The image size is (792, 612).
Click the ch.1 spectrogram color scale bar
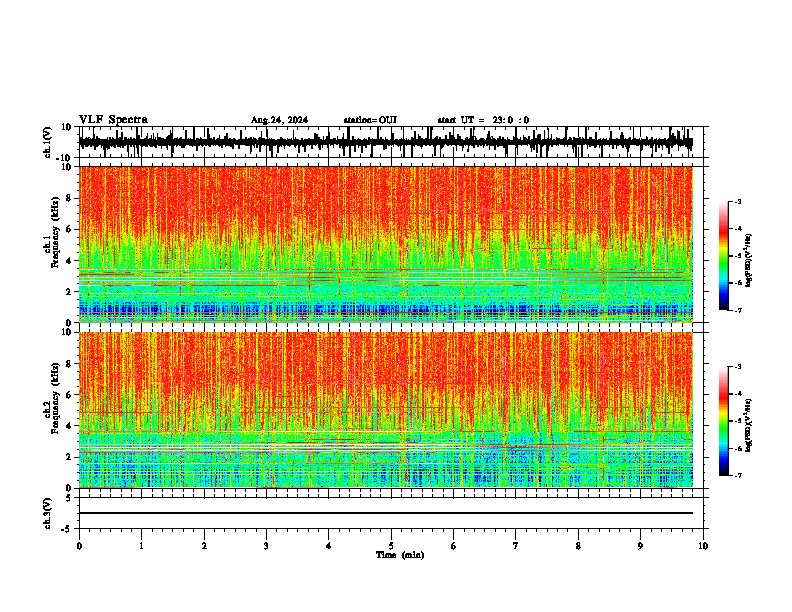pyautogui.click(x=724, y=256)
